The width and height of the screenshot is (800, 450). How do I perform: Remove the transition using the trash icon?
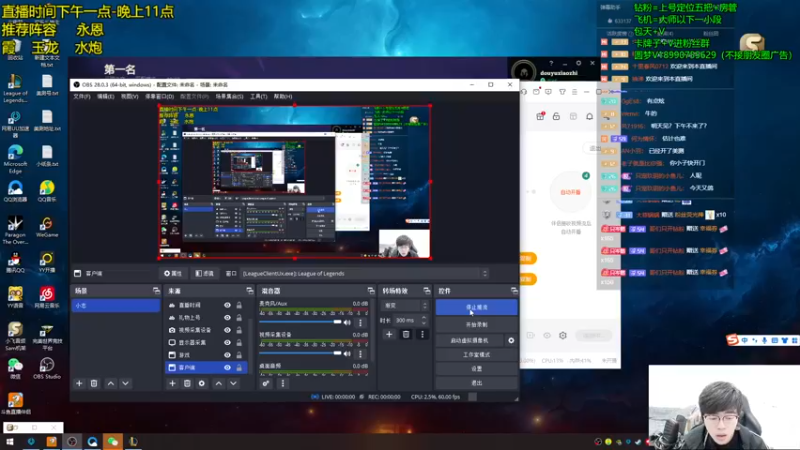[406, 334]
